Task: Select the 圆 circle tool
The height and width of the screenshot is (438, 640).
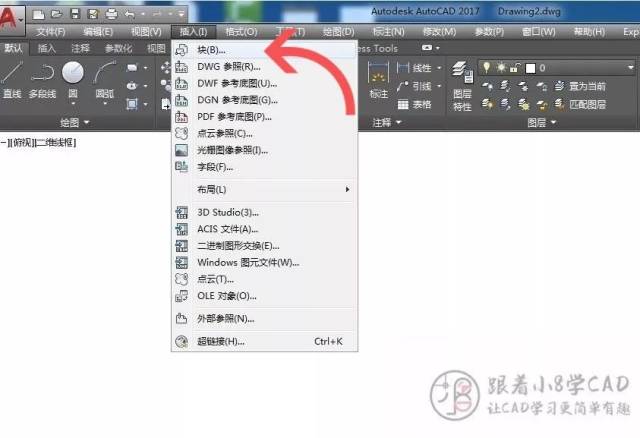Action: click(73, 81)
